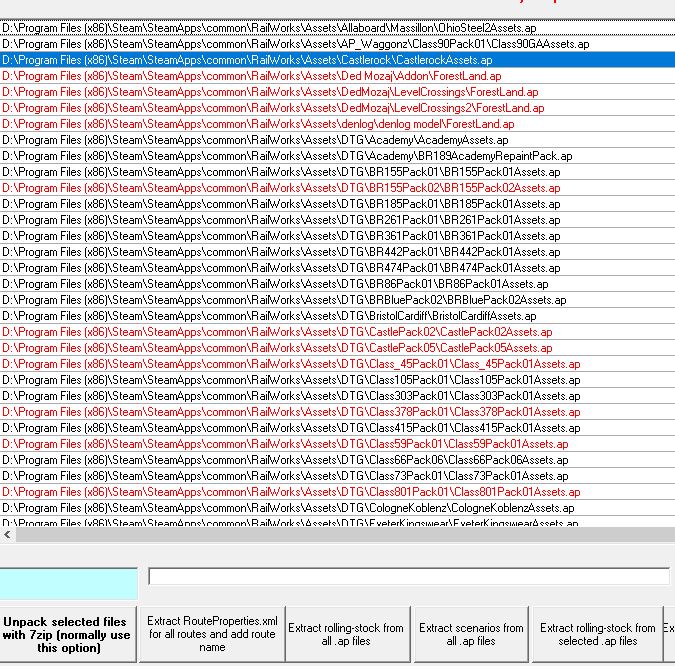
Task: Select the denlog model\ForestLand.ap row
Action: coord(338,124)
